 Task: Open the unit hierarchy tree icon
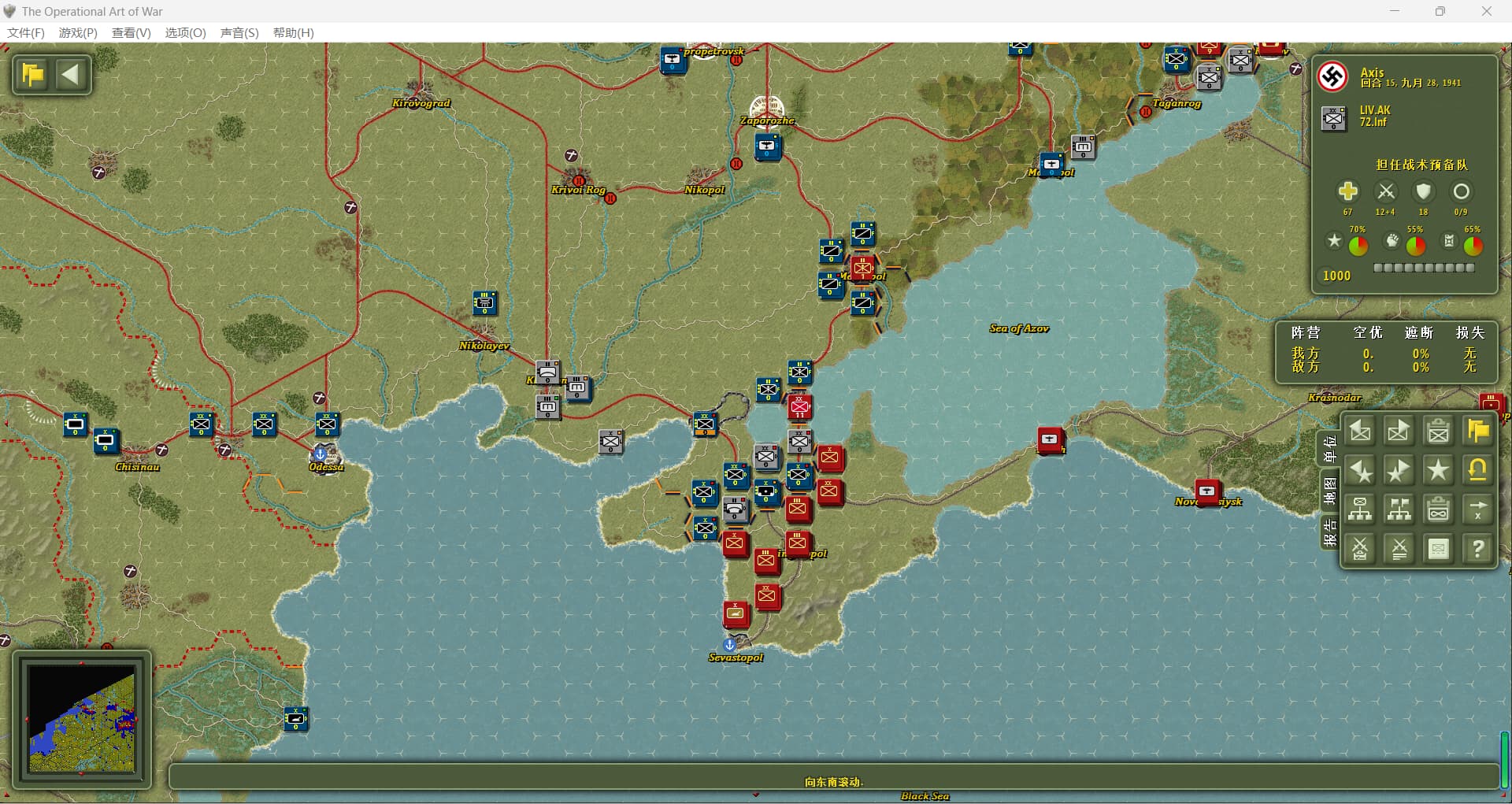coord(1360,509)
